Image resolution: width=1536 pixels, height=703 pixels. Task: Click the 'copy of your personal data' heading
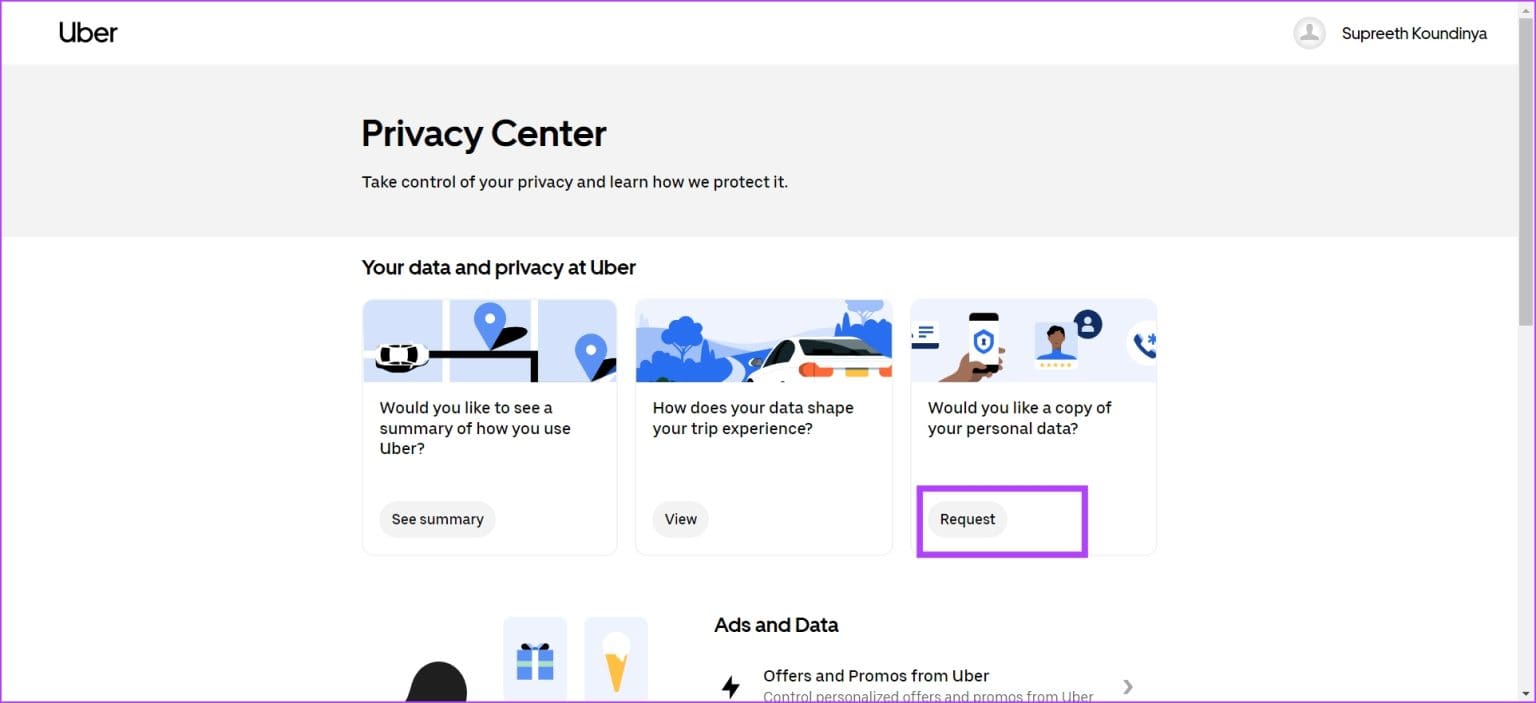click(x=1019, y=418)
